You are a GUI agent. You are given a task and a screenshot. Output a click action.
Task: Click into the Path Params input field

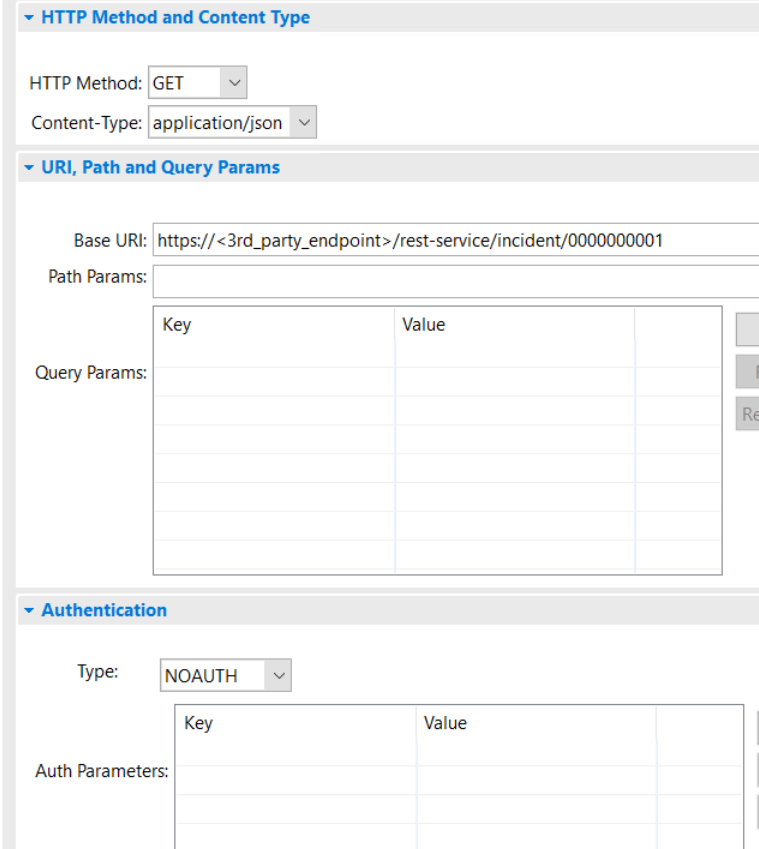[456, 282]
